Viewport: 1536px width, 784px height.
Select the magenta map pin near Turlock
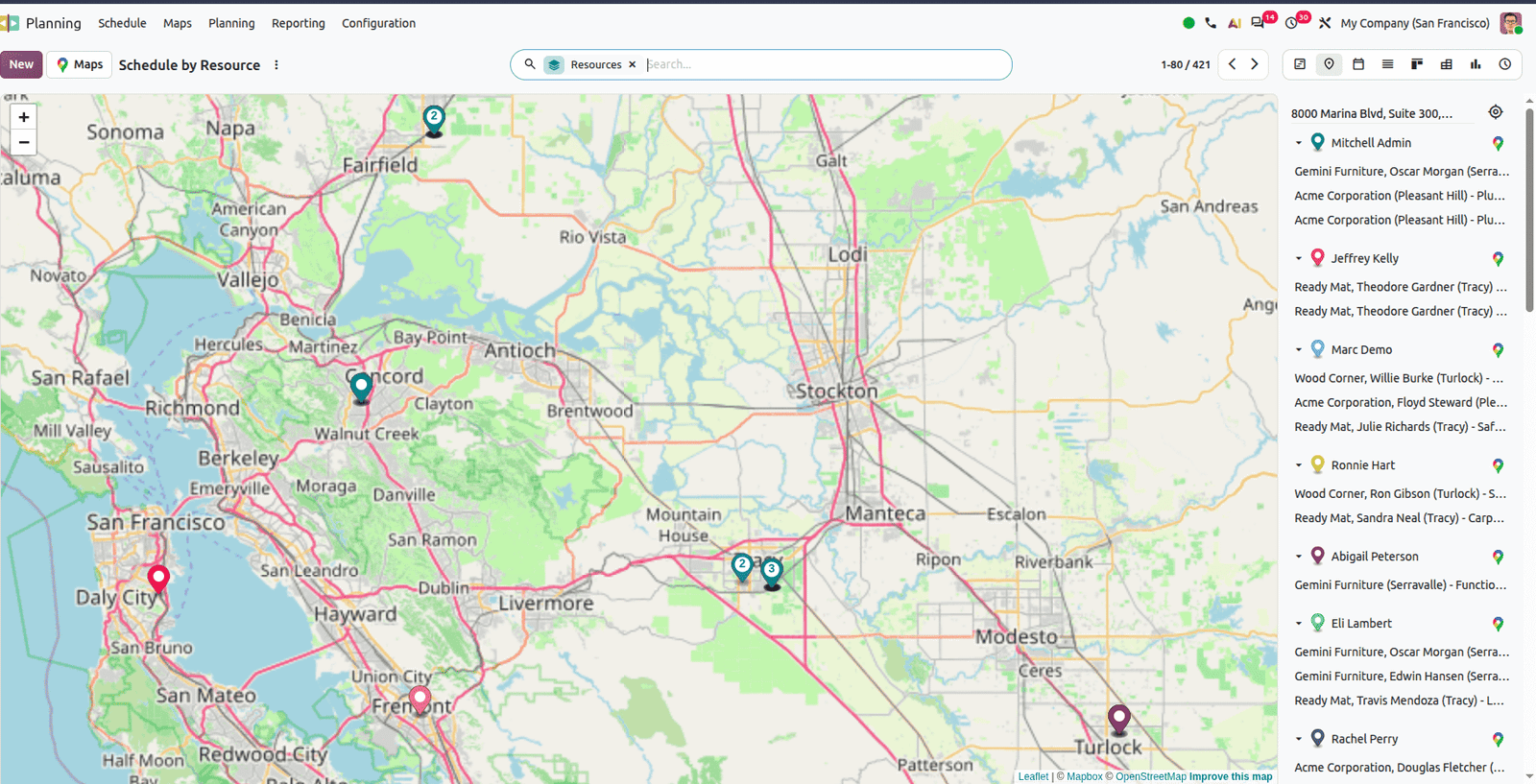coord(1119,719)
